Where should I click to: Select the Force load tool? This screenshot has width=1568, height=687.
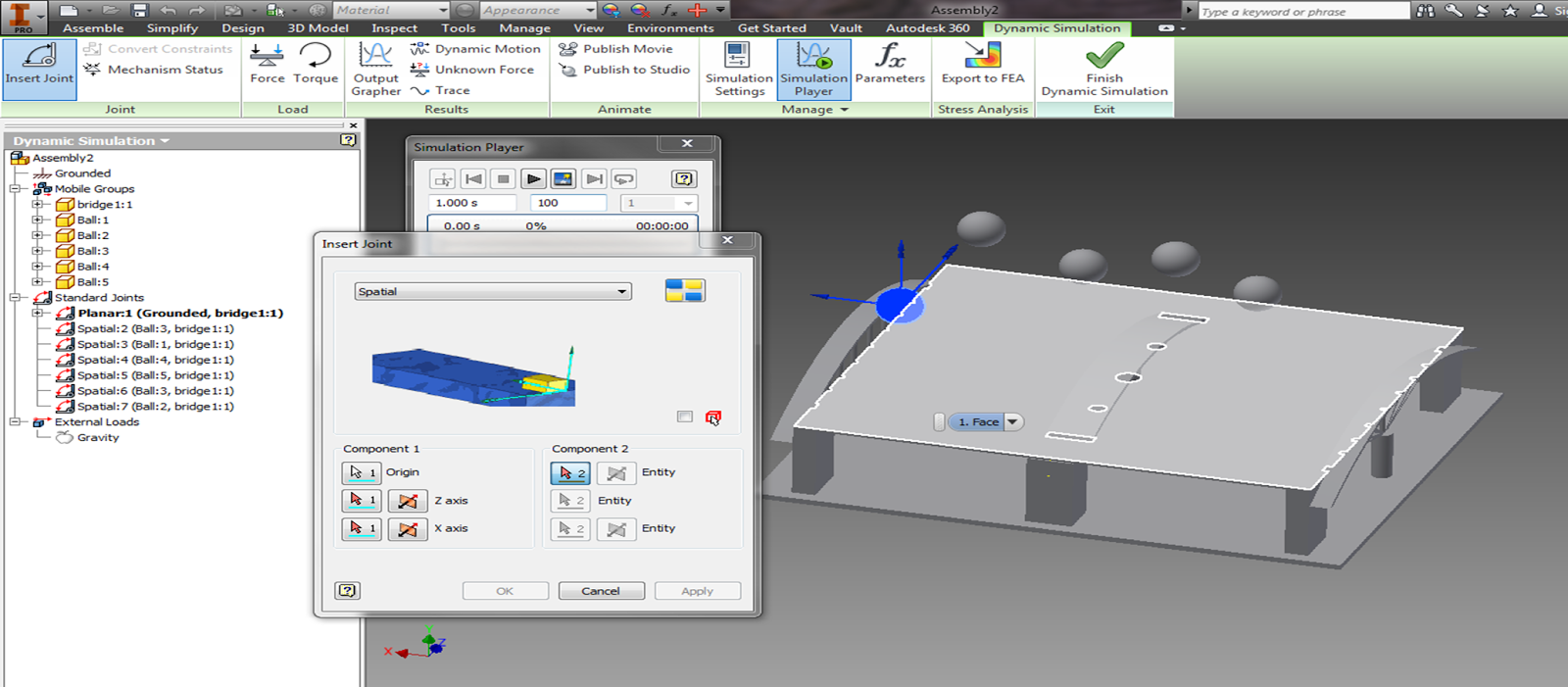[x=267, y=64]
